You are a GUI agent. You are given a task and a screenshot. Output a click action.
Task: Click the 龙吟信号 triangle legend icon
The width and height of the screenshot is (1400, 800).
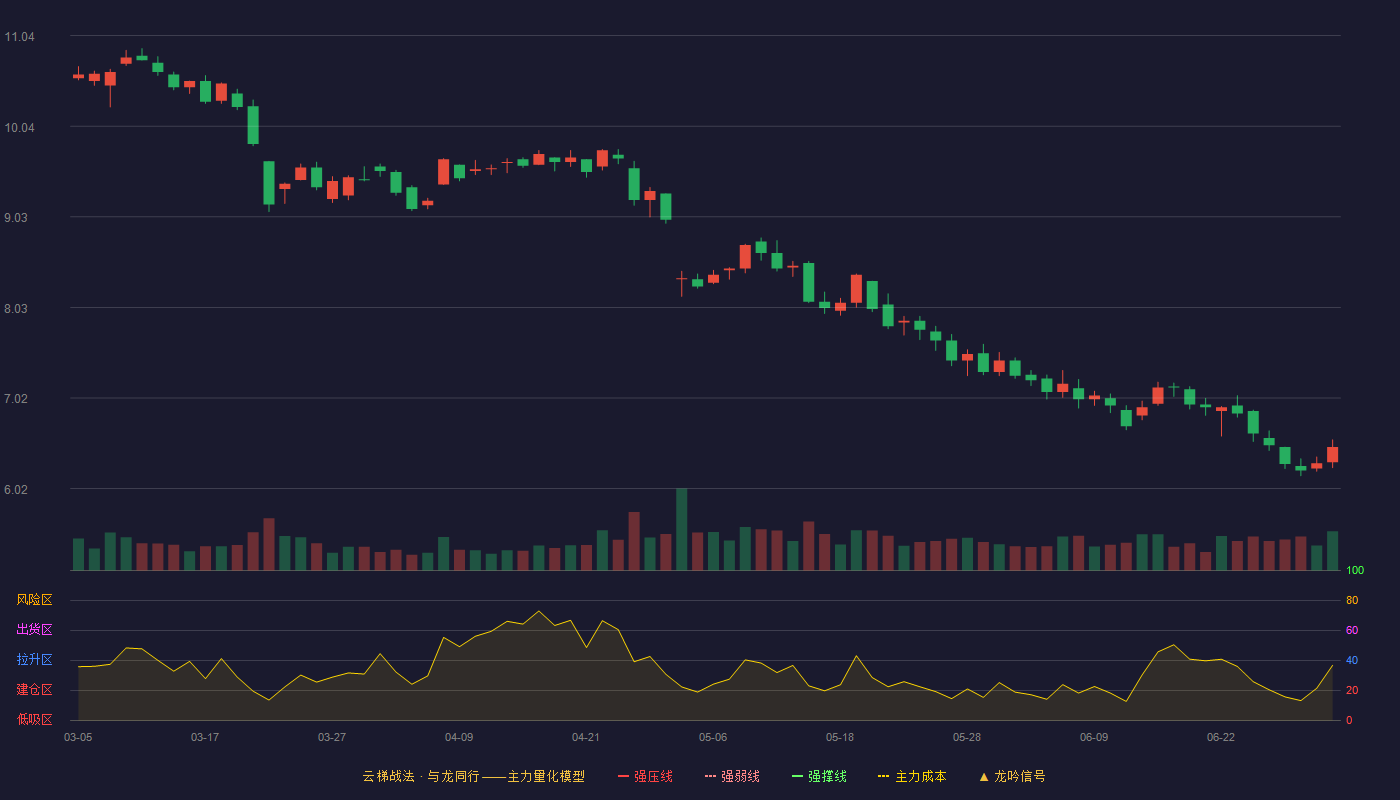click(984, 776)
